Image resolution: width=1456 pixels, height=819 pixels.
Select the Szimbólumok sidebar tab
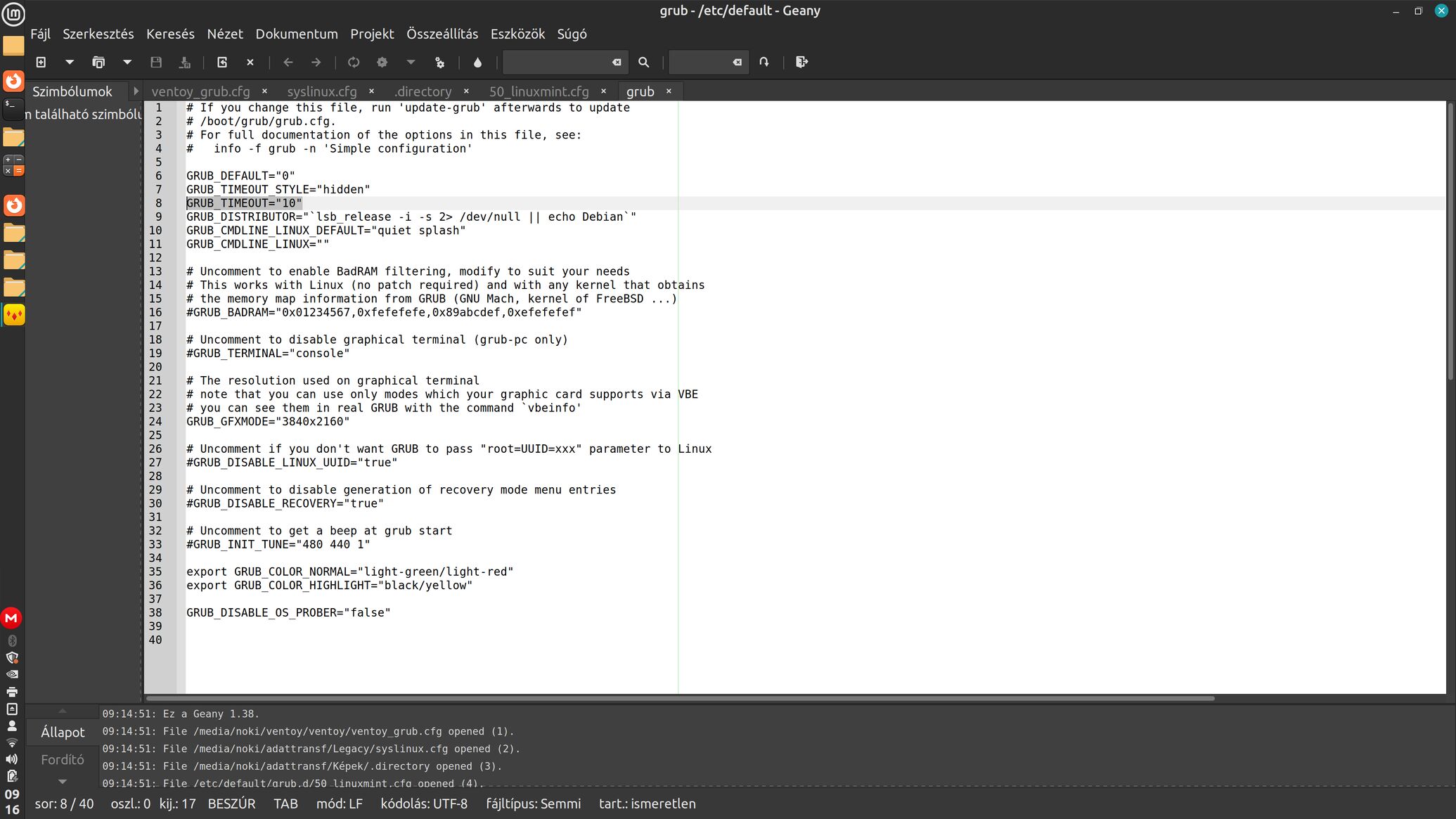(x=72, y=91)
